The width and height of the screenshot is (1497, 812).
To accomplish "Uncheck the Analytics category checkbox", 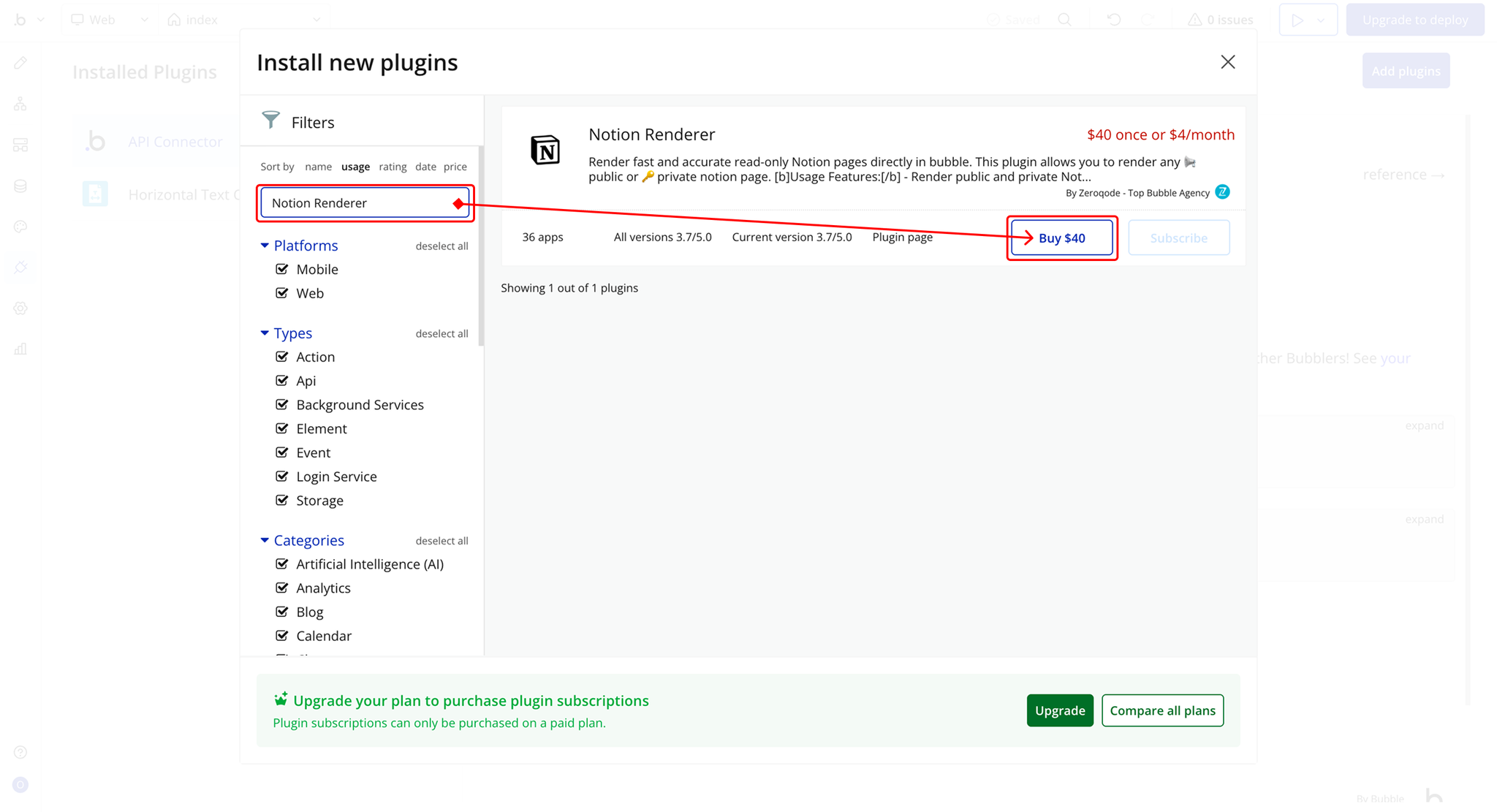I will coord(282,588).
